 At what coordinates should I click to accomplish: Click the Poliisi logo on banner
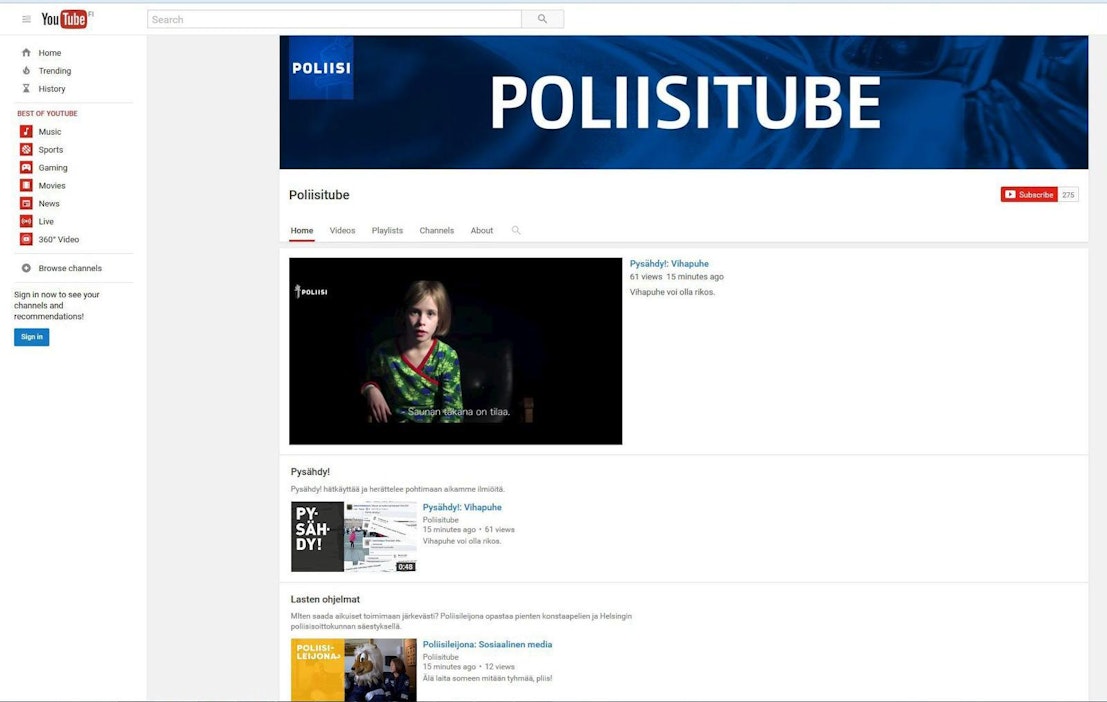click(321, 68)
